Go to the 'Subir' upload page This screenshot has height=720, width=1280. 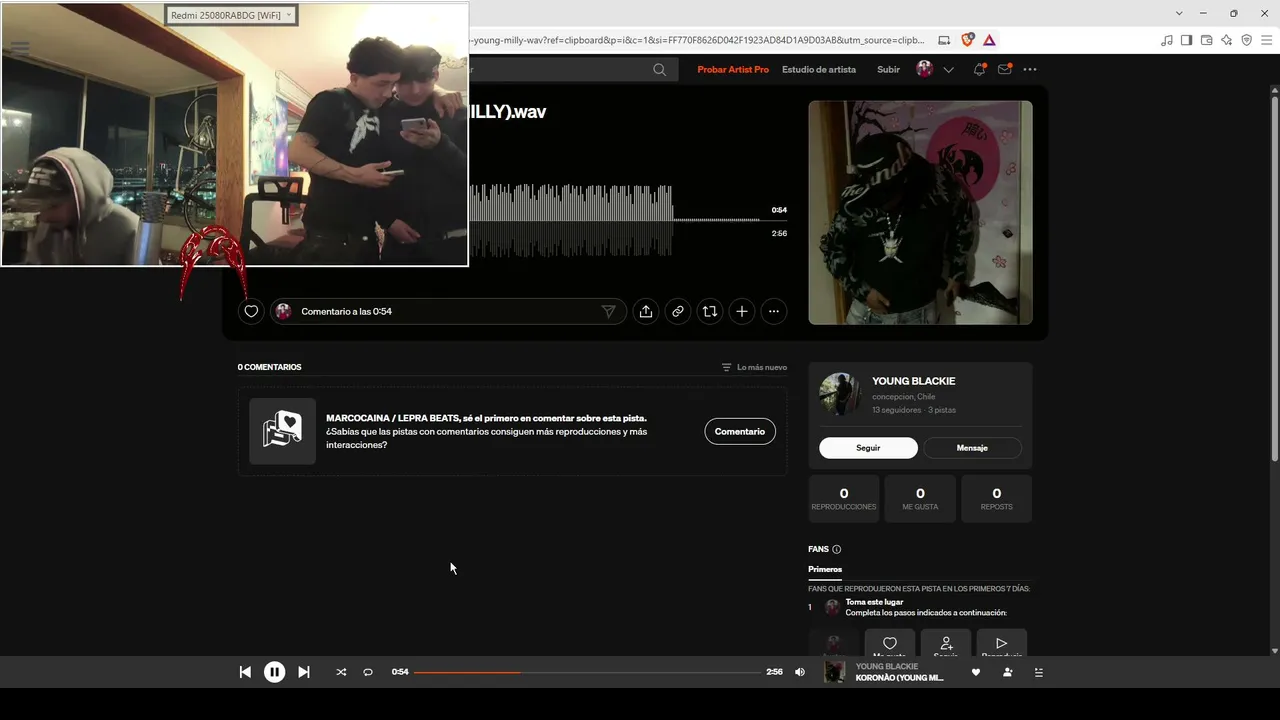888,70
